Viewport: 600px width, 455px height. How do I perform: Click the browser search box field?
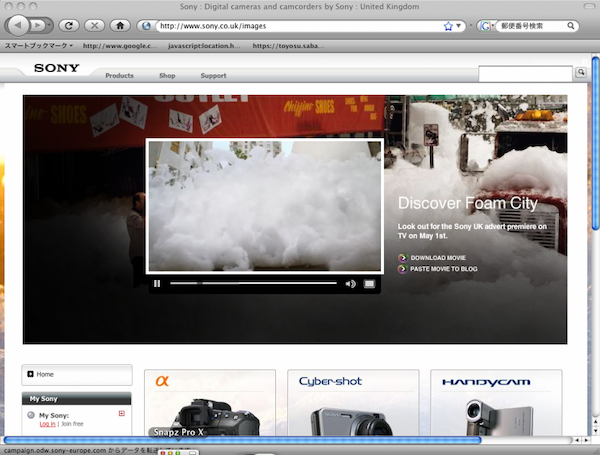point(532,26)
